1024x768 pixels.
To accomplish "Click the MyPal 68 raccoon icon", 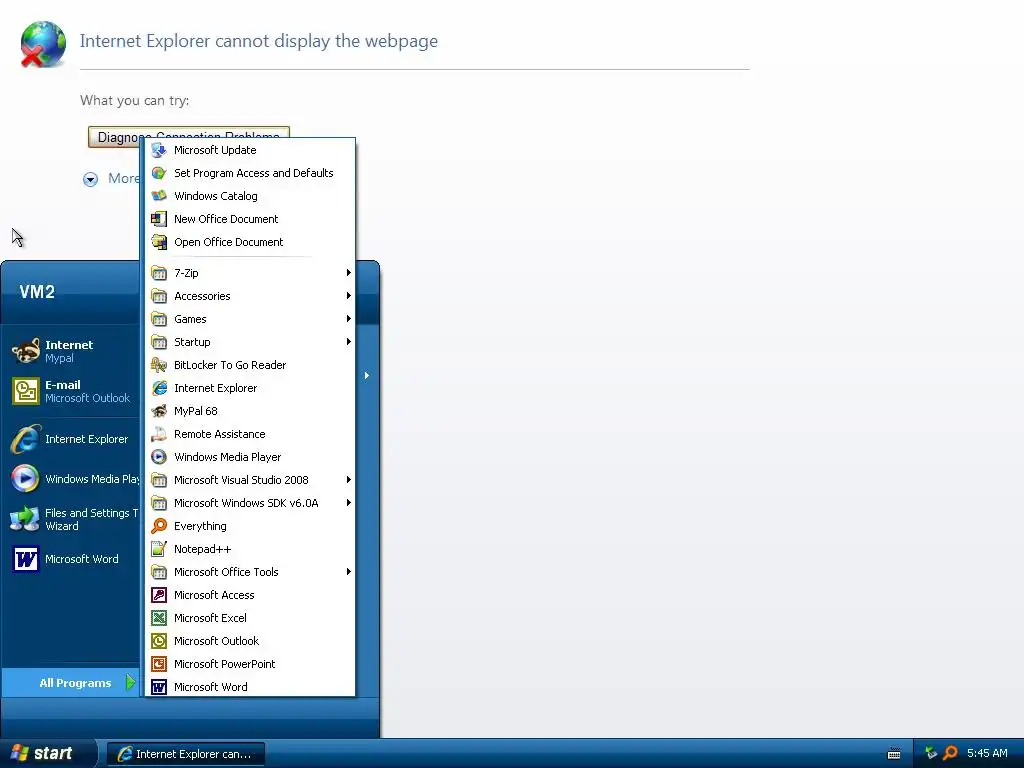I will (x=159, y=411).
